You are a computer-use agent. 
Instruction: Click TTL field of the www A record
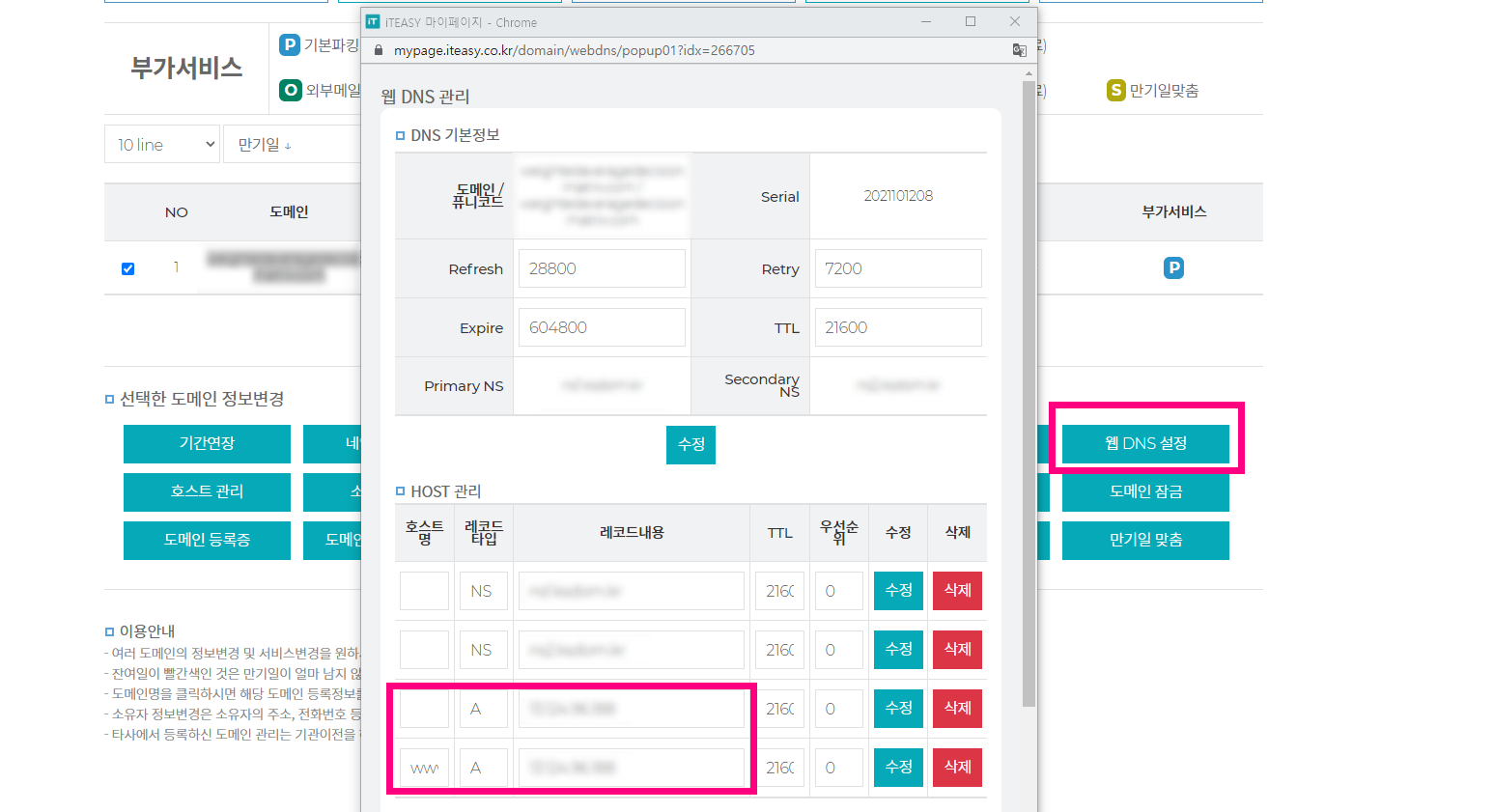(x=779, y=768)
